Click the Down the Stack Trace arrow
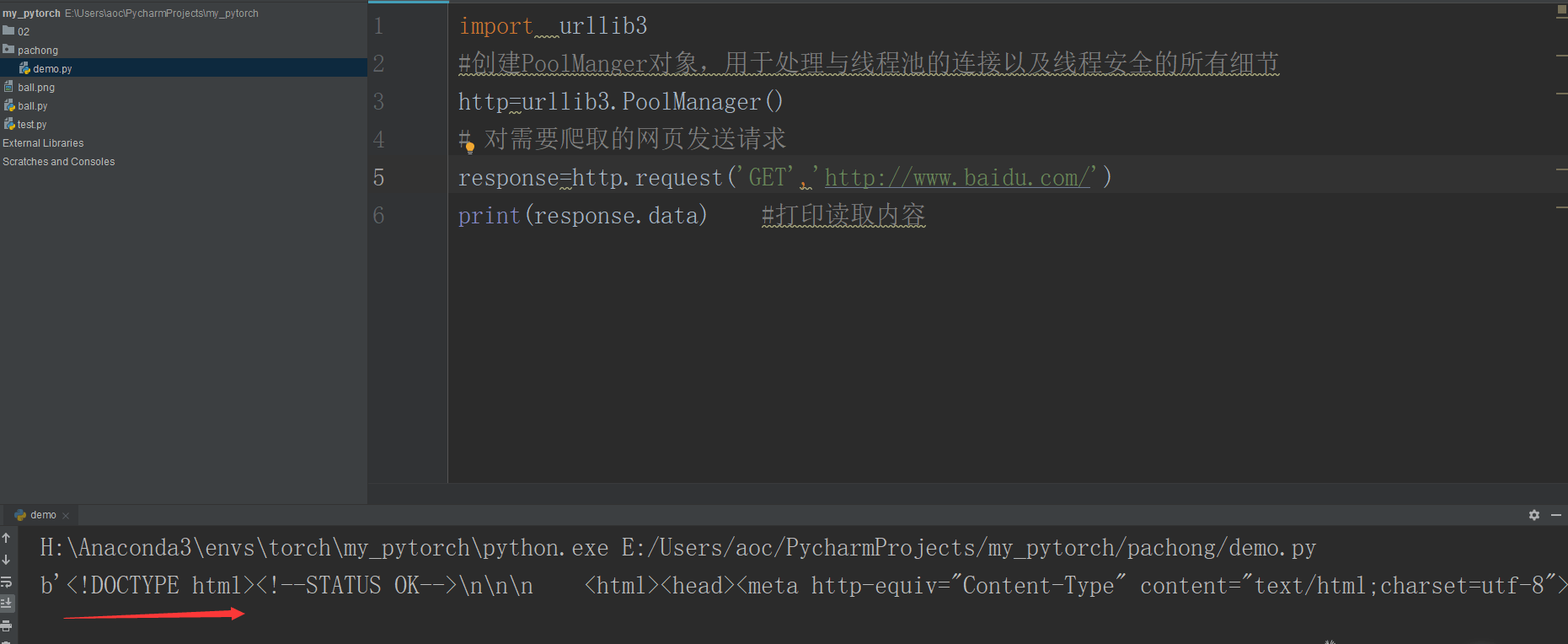This screenshot has width=1568, height=644. pos(7,560)
